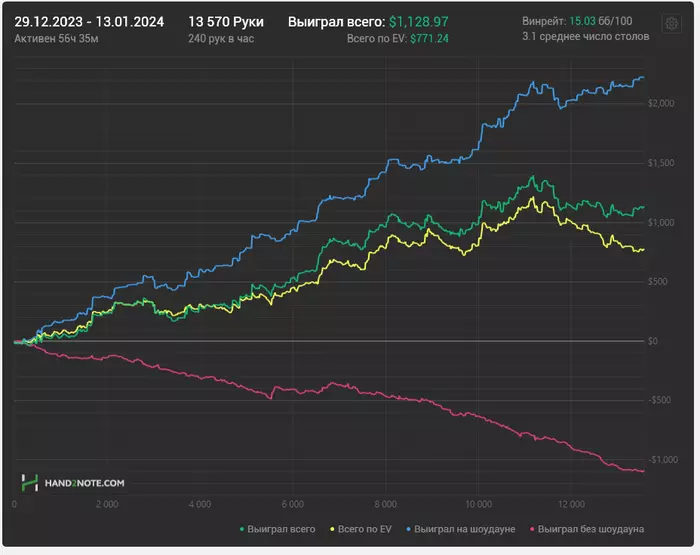
Task: Click the date range 29.12.2023 - 13.01.2024
Action: coord(89,22)
